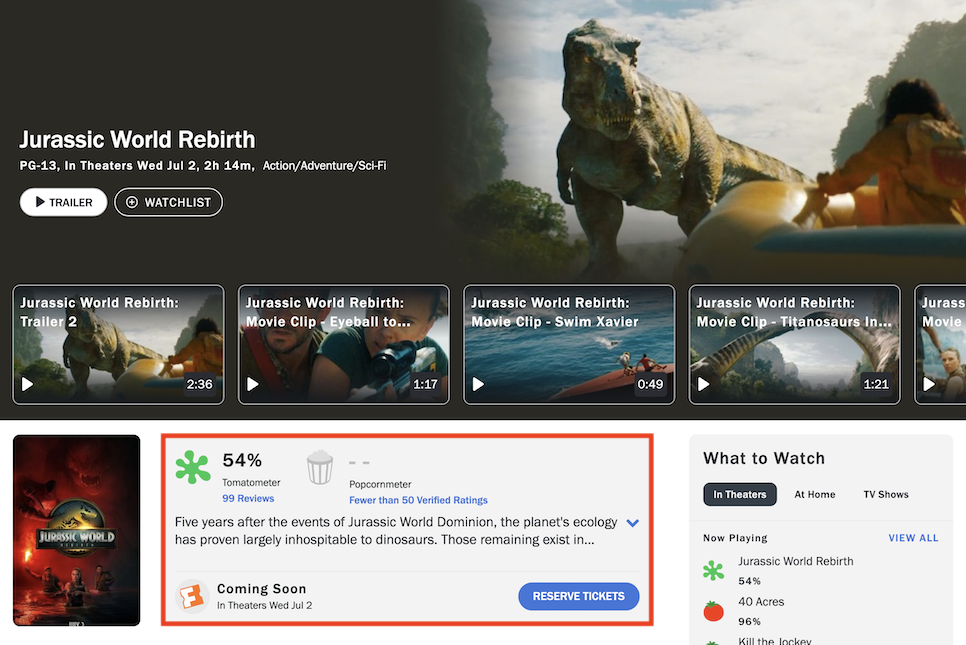The width and height of the screenshot is (966, 645).
Task: Click the Jurassic World Rebirth page title
Action: click(137, 140)
